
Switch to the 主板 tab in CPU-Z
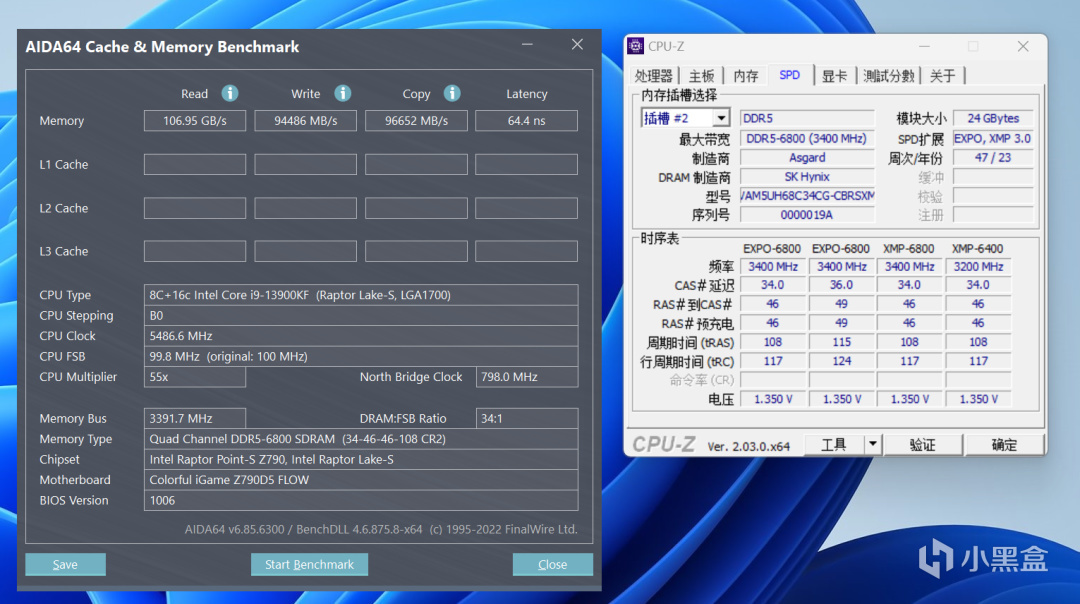click(x=701, y=76)
